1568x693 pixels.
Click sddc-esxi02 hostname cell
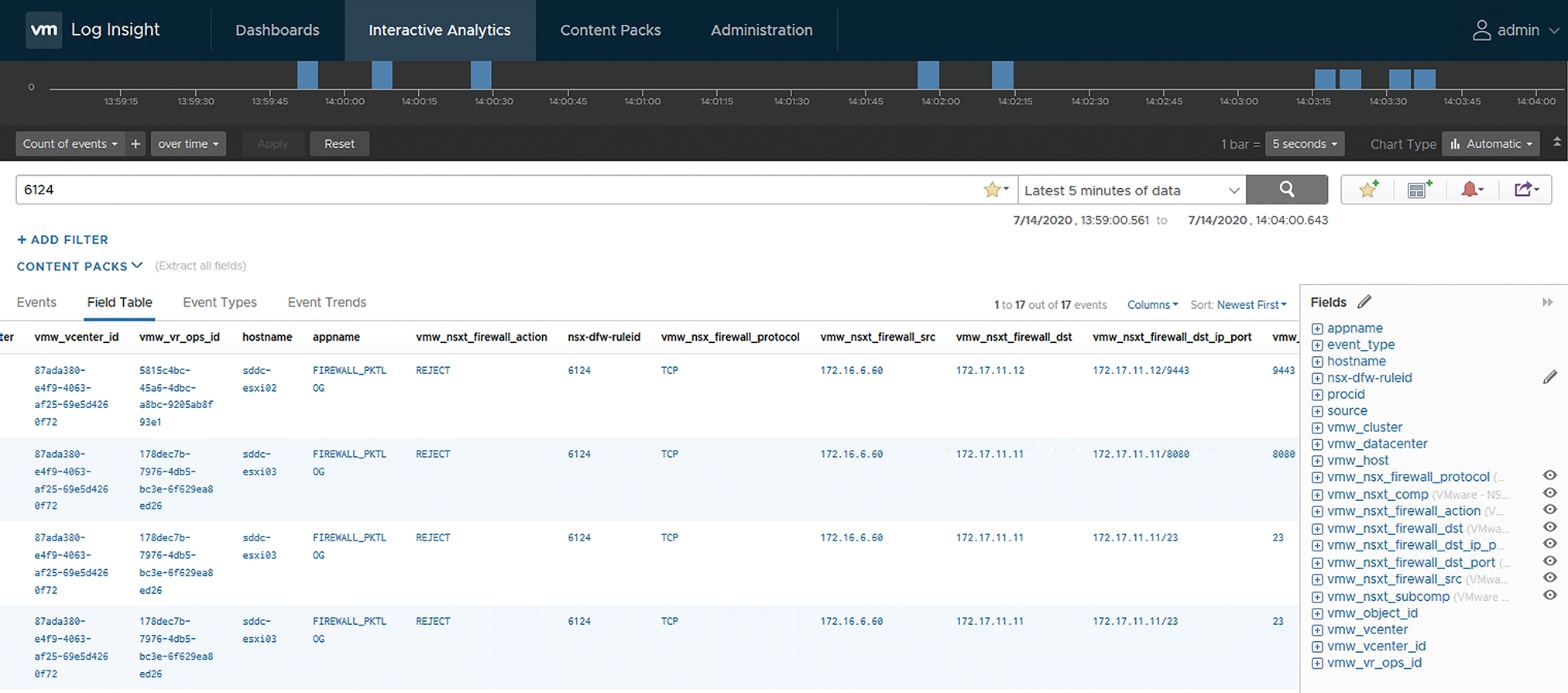259,379
